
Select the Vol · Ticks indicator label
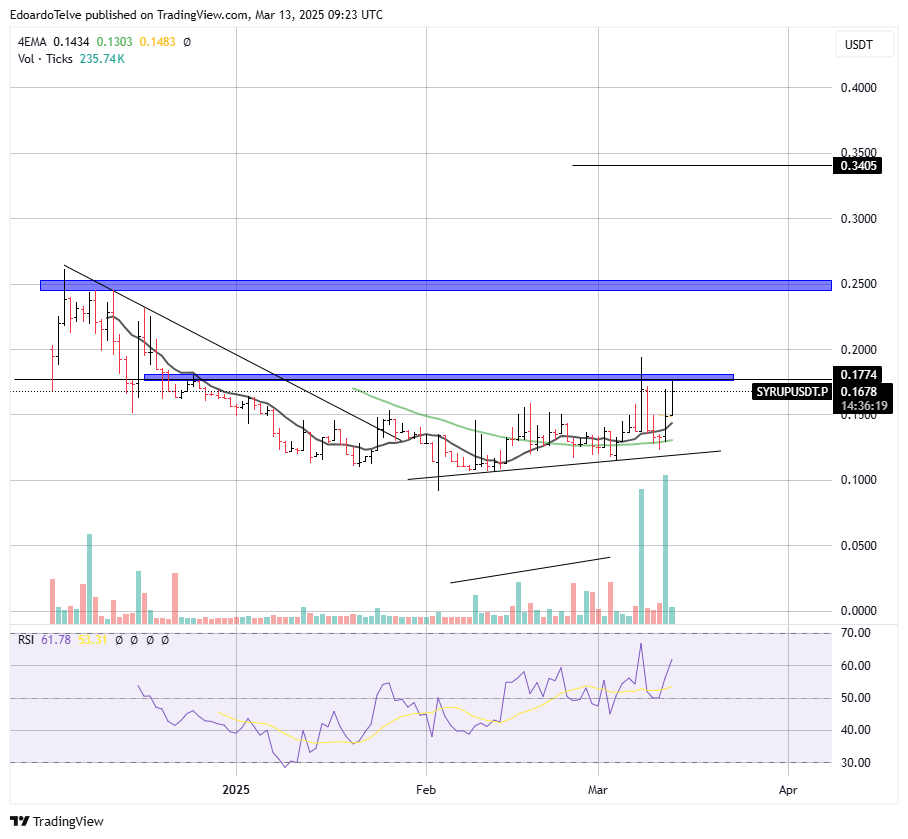[x=45, y=58]
